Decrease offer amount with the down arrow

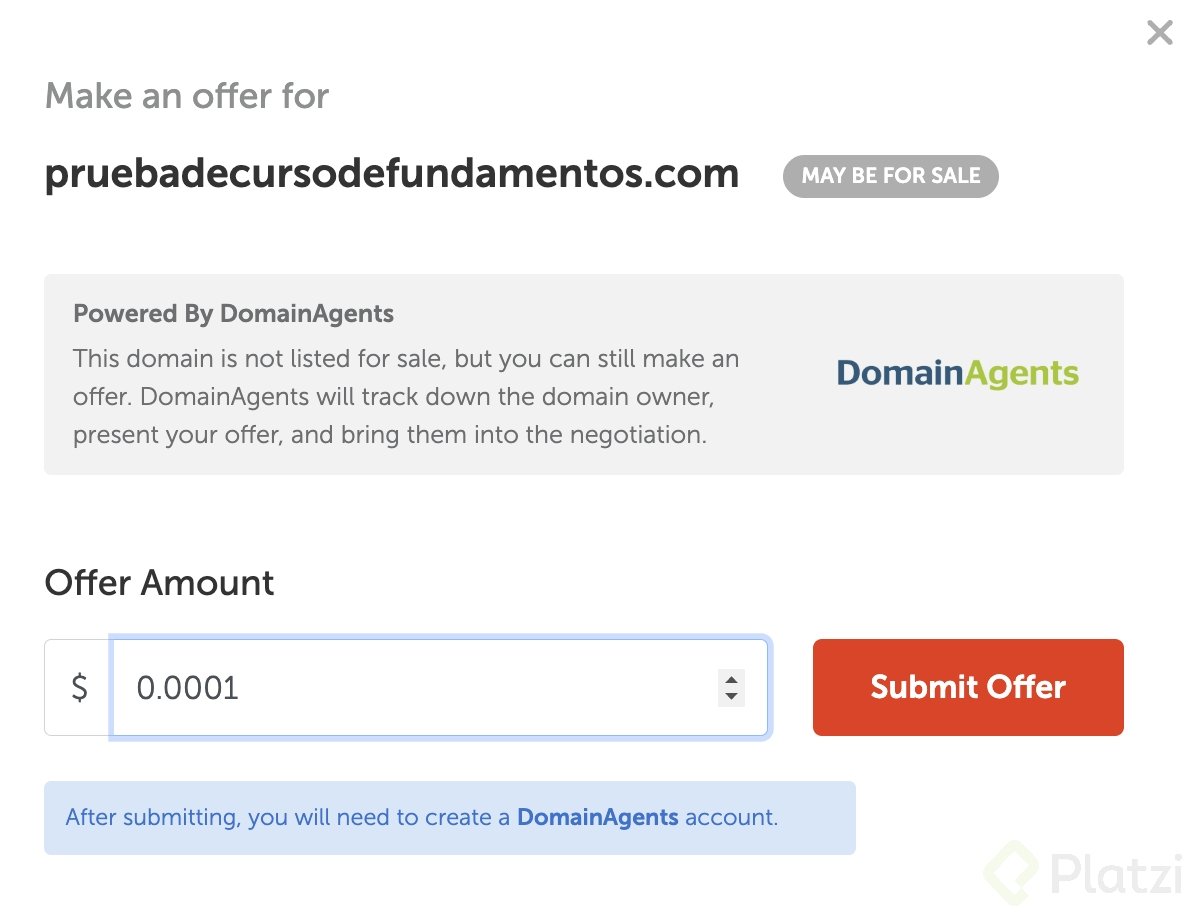731,697
